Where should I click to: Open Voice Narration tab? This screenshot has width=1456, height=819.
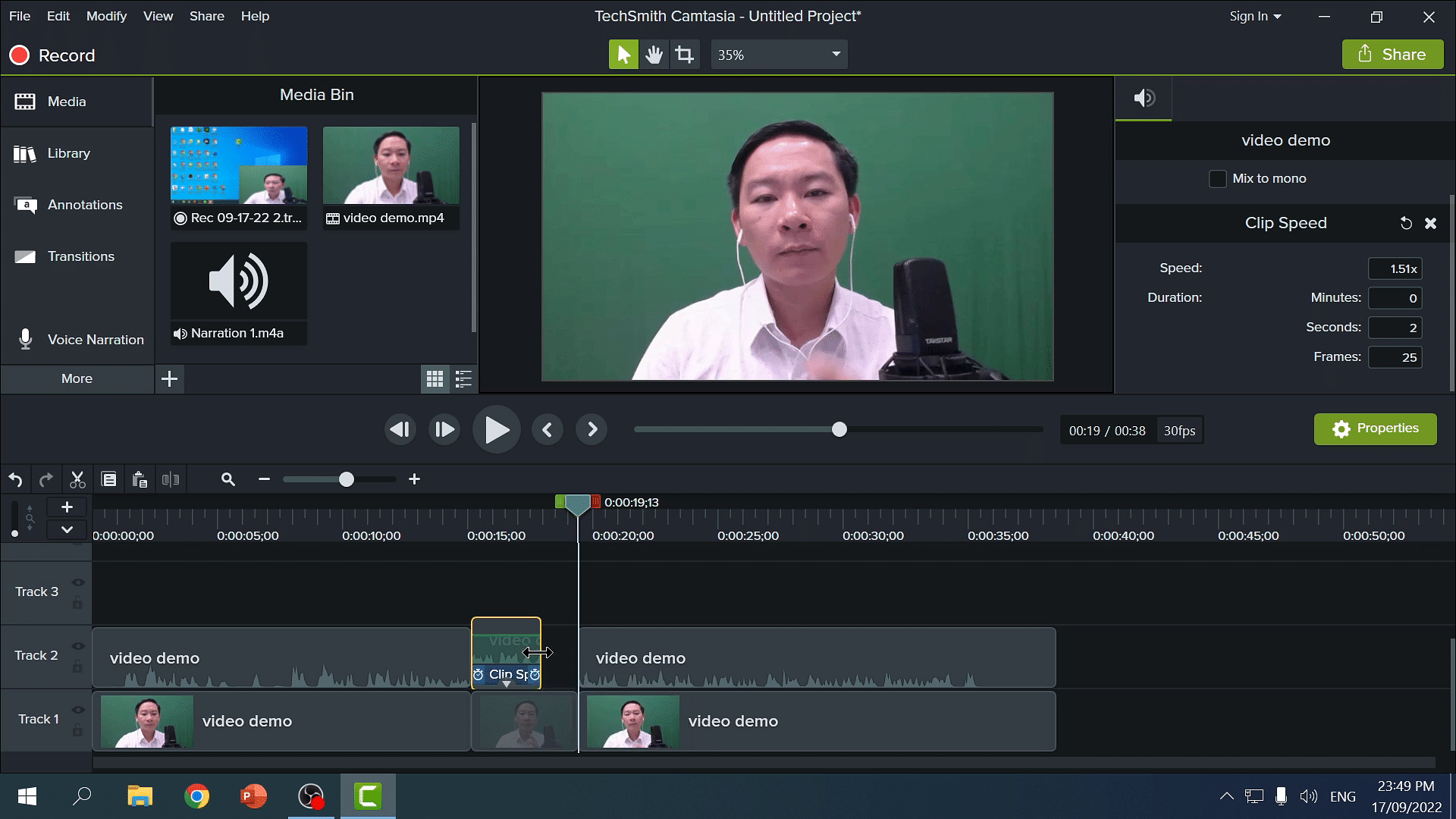pos(77,340)
